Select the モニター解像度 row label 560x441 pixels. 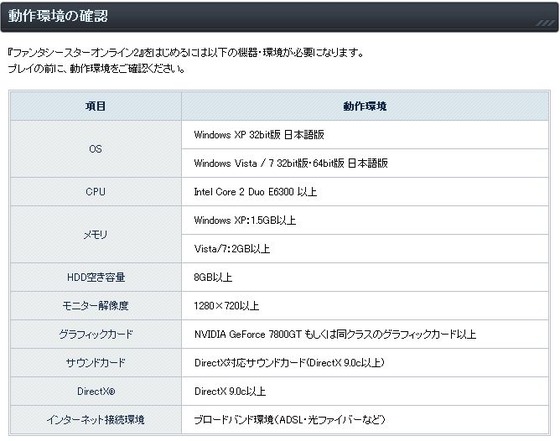[96, 306]
